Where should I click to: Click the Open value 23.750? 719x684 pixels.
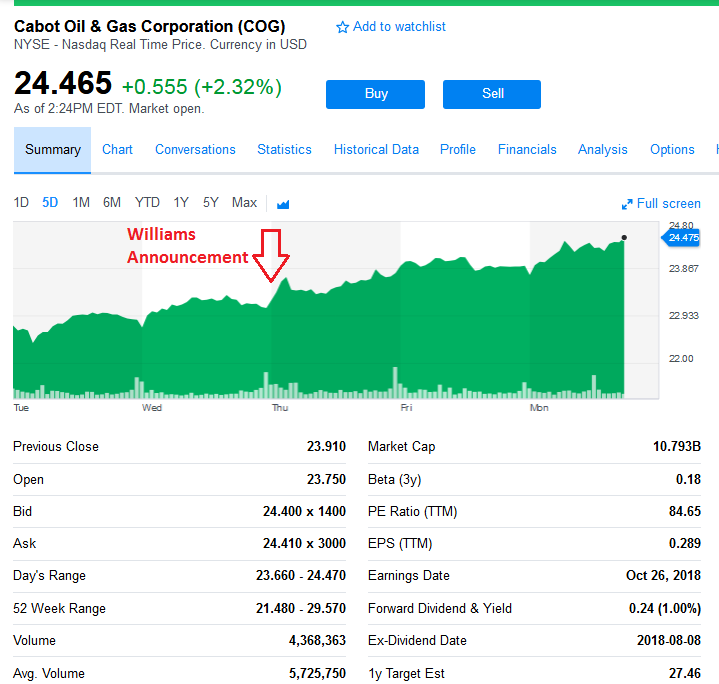326,479
